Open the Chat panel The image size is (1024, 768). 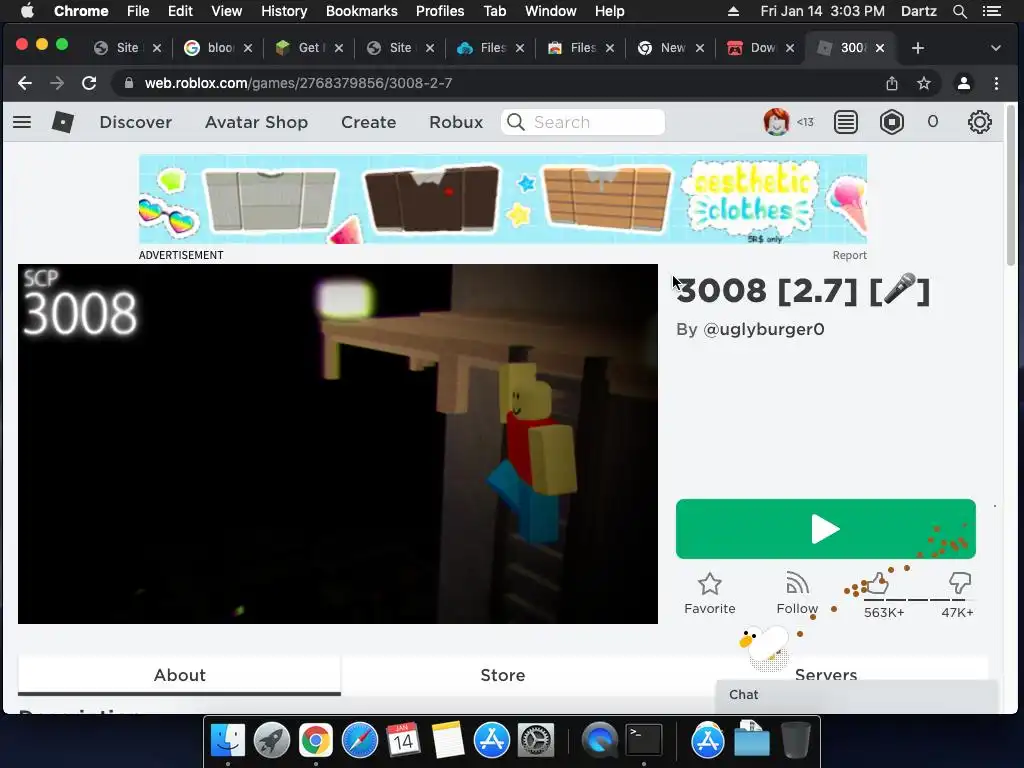[x=857, y=695]
